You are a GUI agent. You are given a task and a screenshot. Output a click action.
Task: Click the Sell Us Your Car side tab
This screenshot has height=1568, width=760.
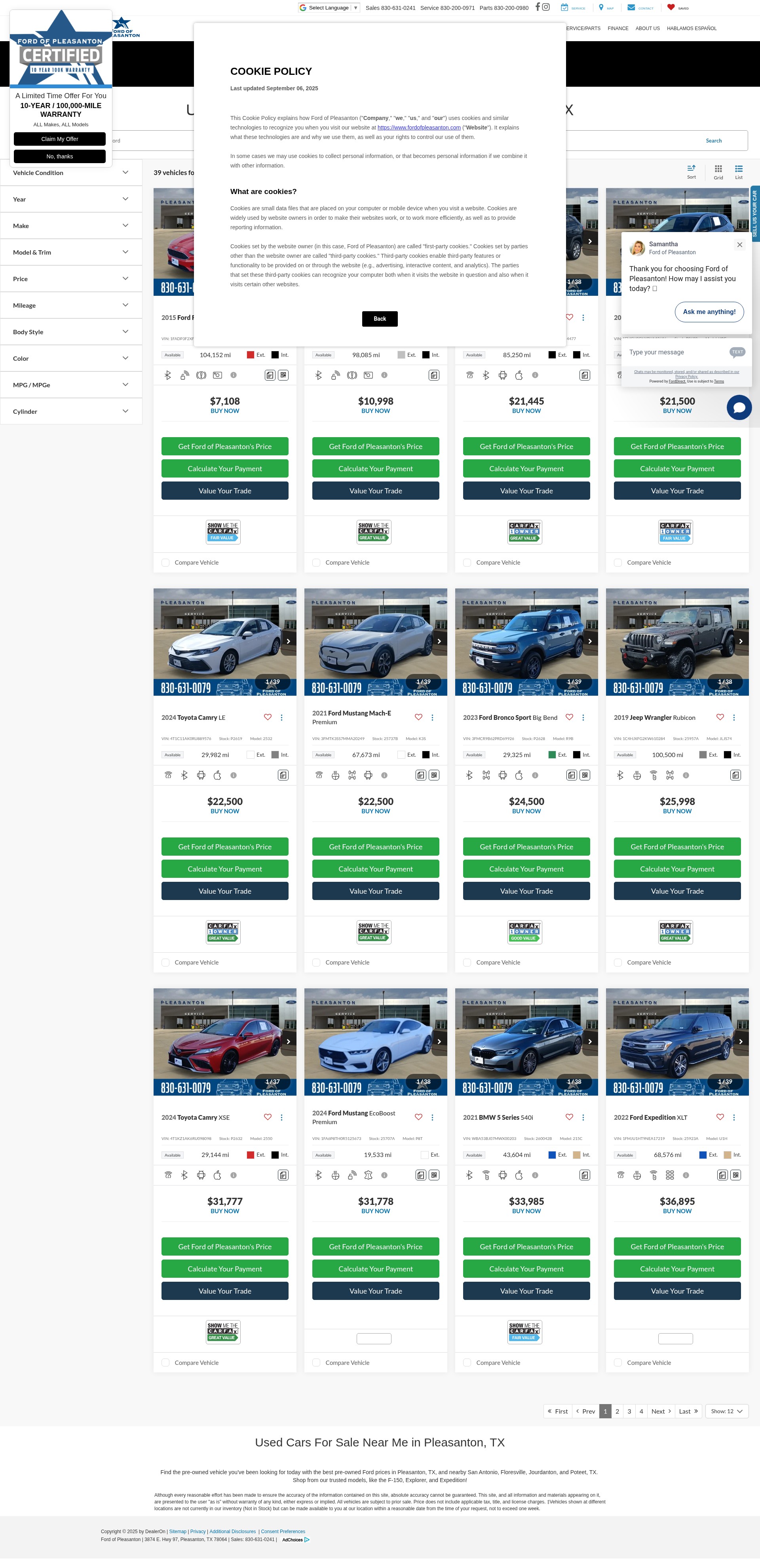(755, 214)
